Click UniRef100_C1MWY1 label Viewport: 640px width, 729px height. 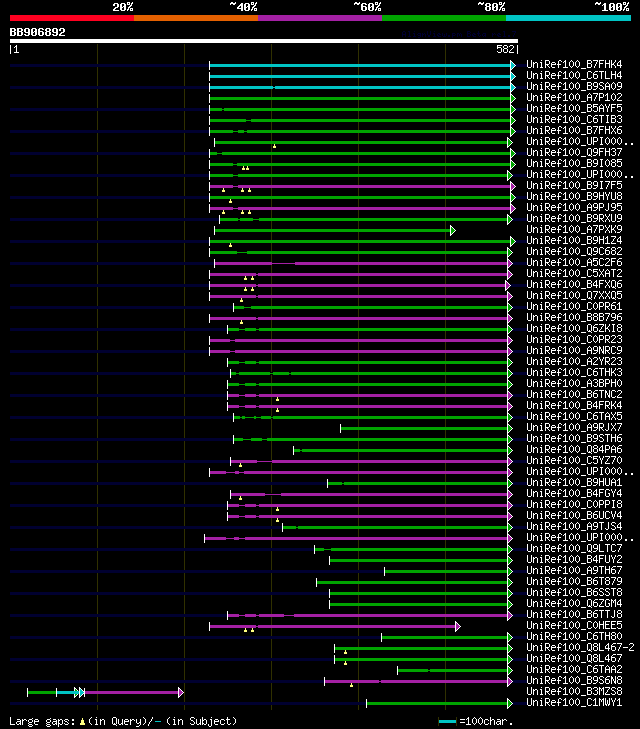click(574, 702)
